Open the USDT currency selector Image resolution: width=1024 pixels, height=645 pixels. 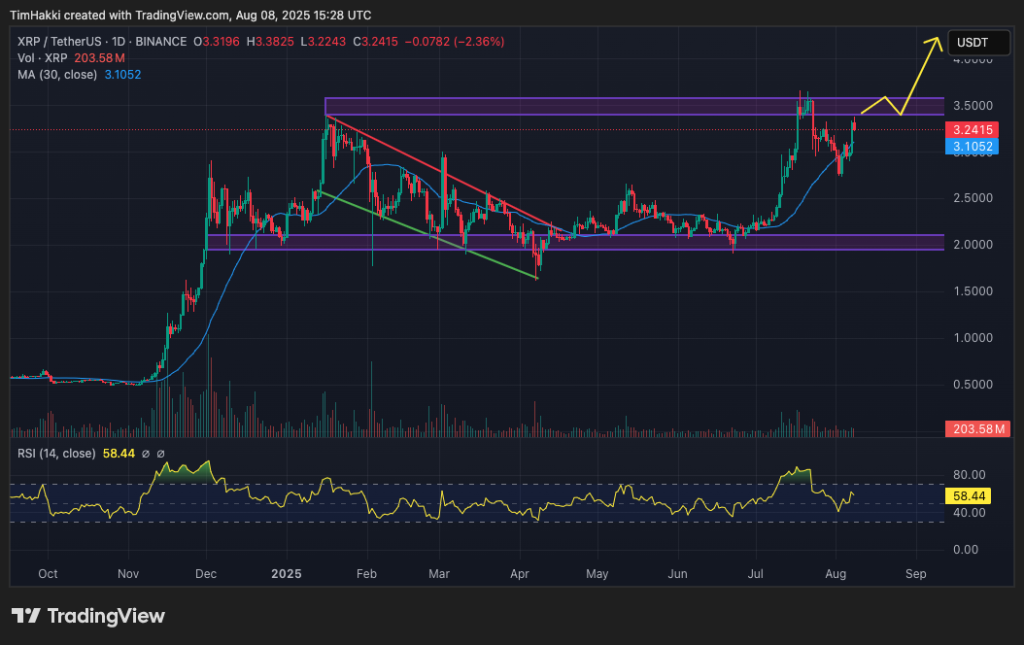tap(972, 43)
